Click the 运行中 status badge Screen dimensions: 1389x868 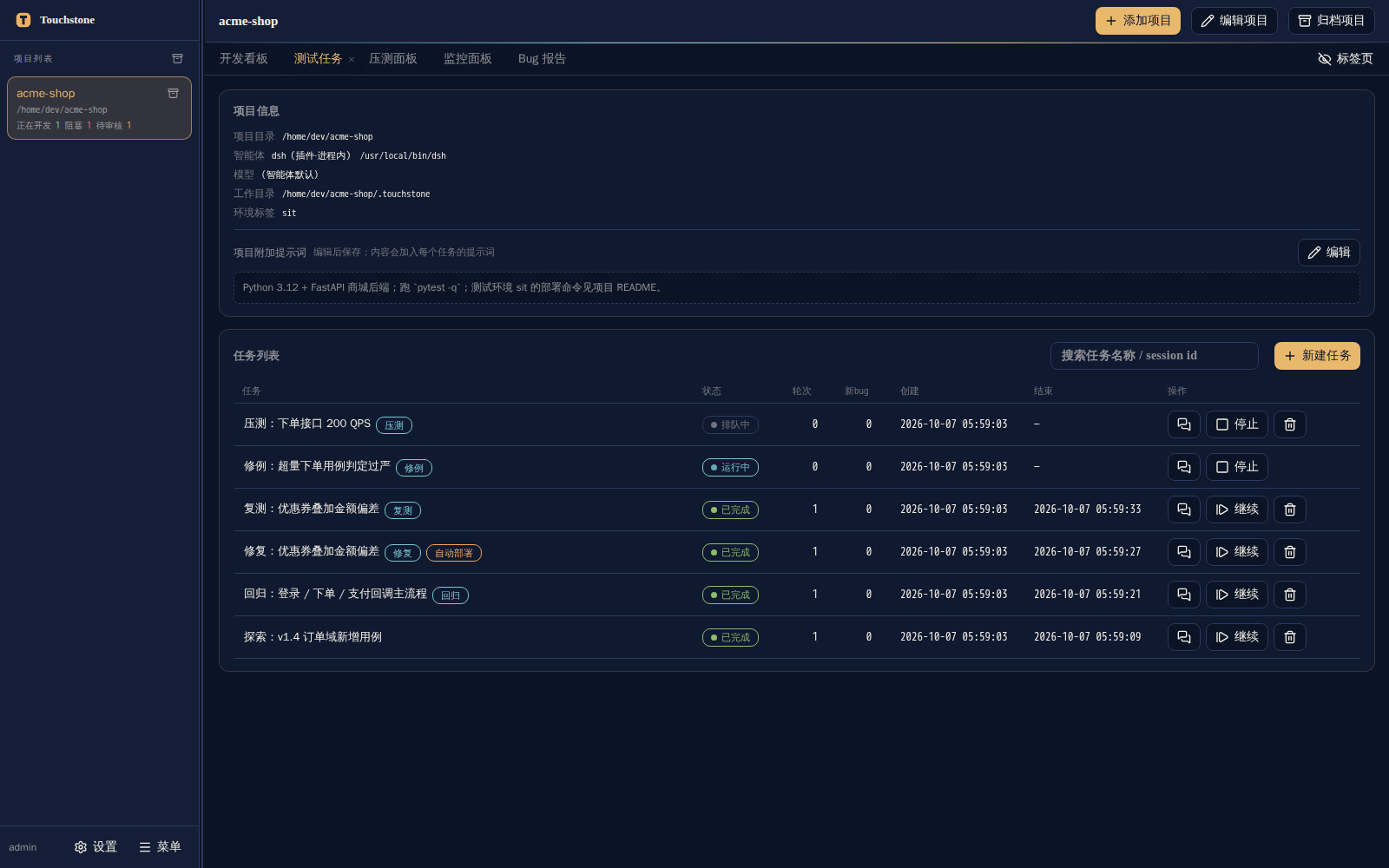[730, 467]
